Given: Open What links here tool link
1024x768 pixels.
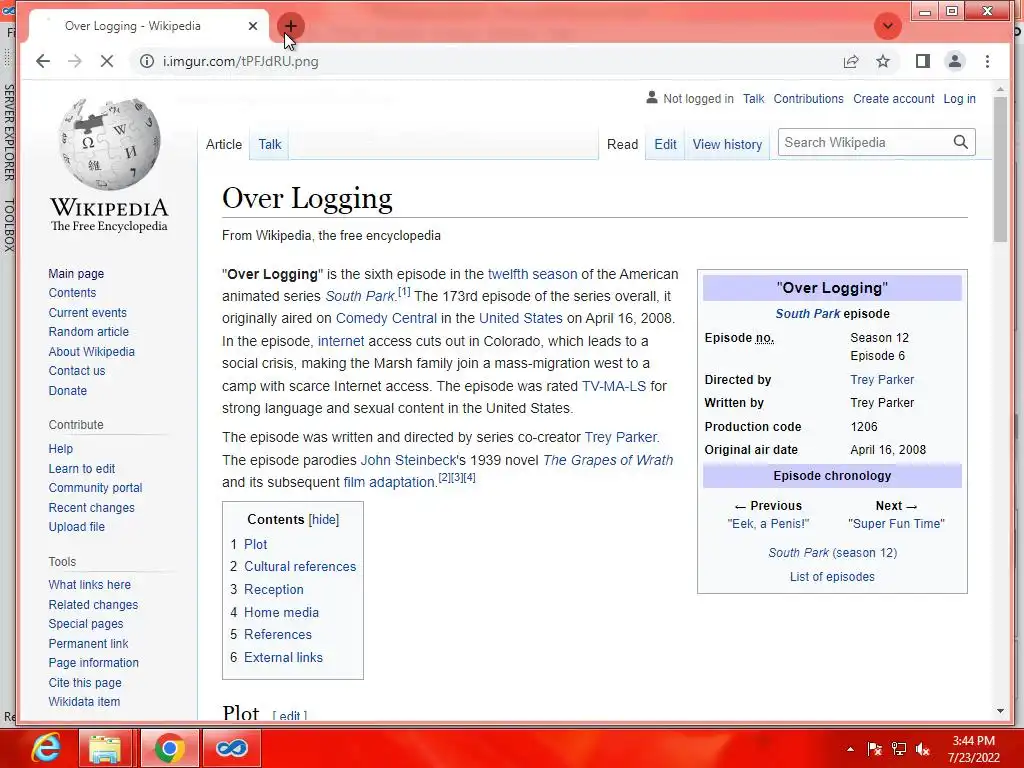Looking at the screenshot, I should tap(89, 584).
